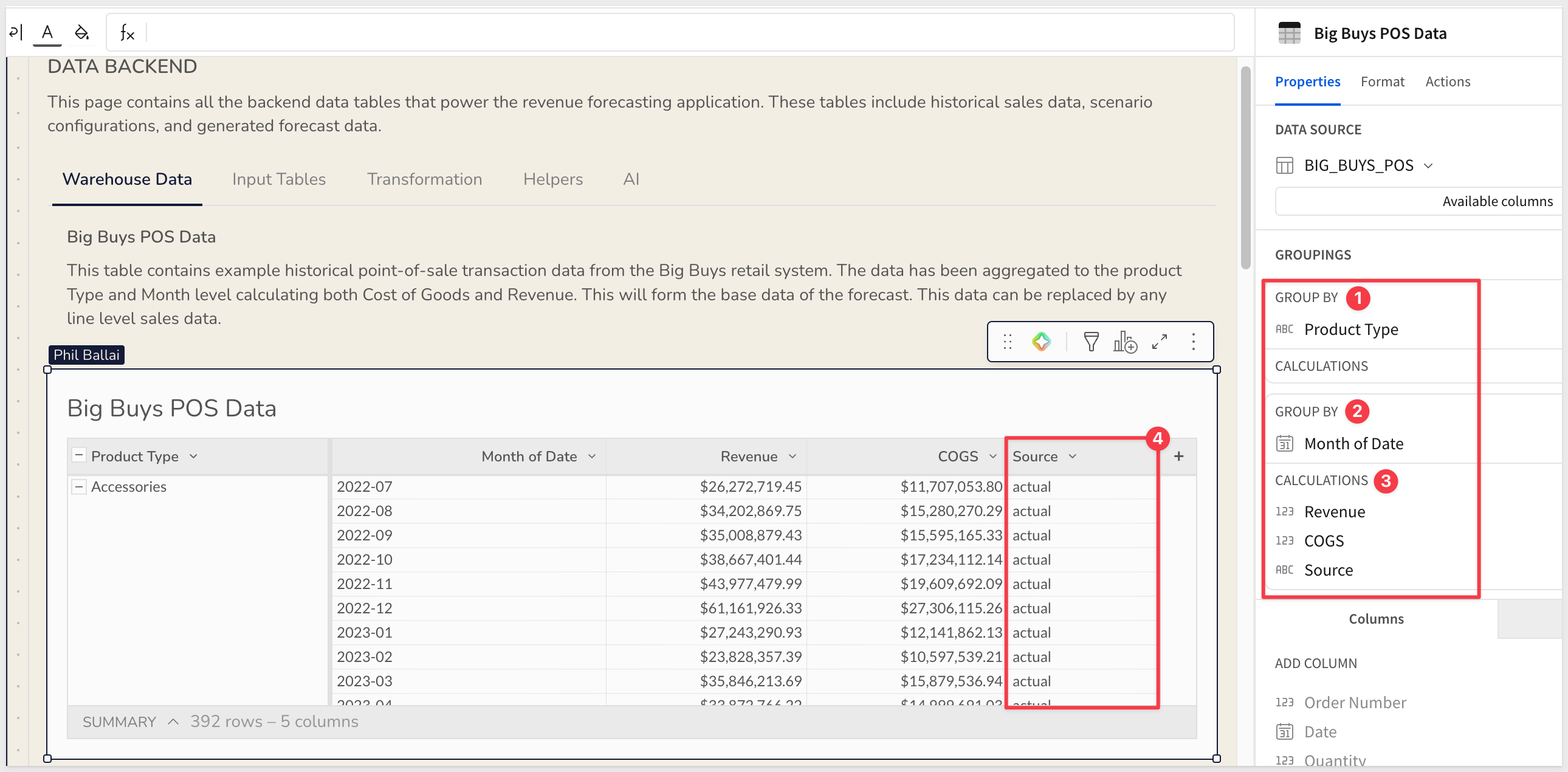Screen dimensions: 1568x772
Task: Select the Columns tab in the panel
Action: click(1376, 619)
